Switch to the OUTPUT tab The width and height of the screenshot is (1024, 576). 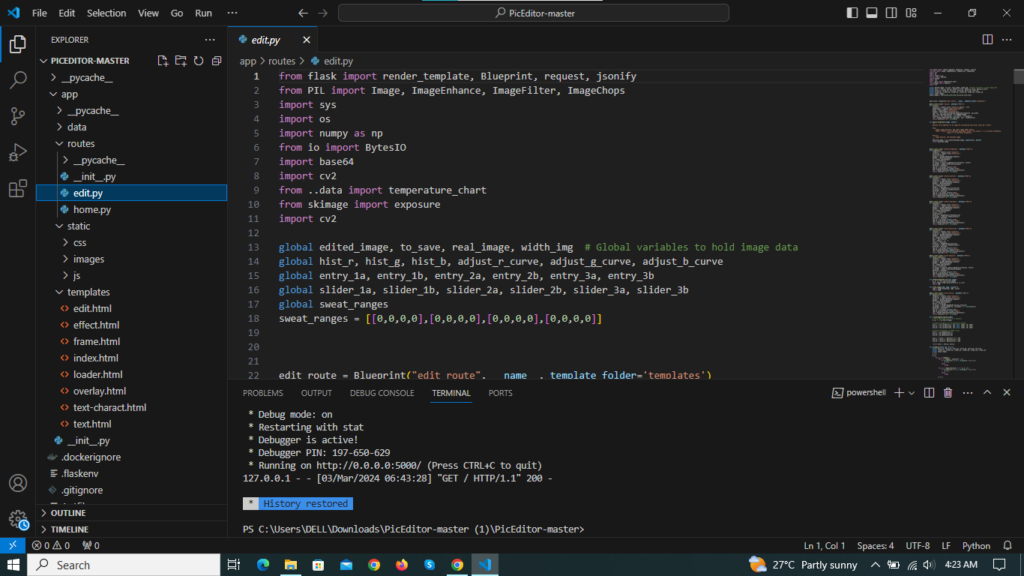[x=316, y=393]
